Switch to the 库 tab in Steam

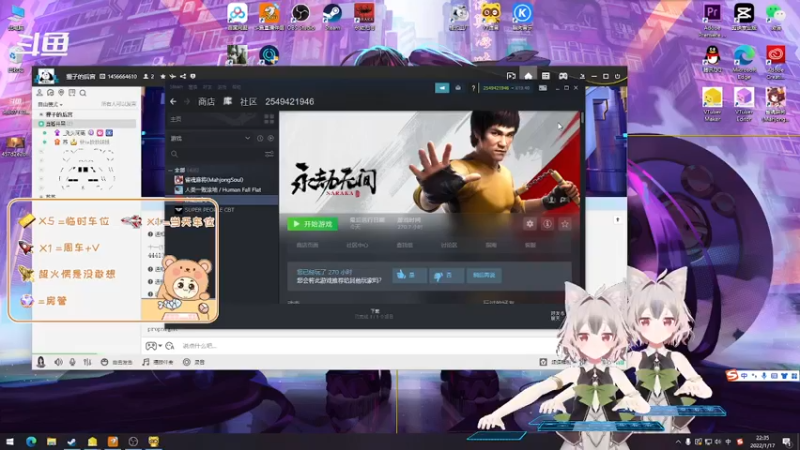[228, 102]
